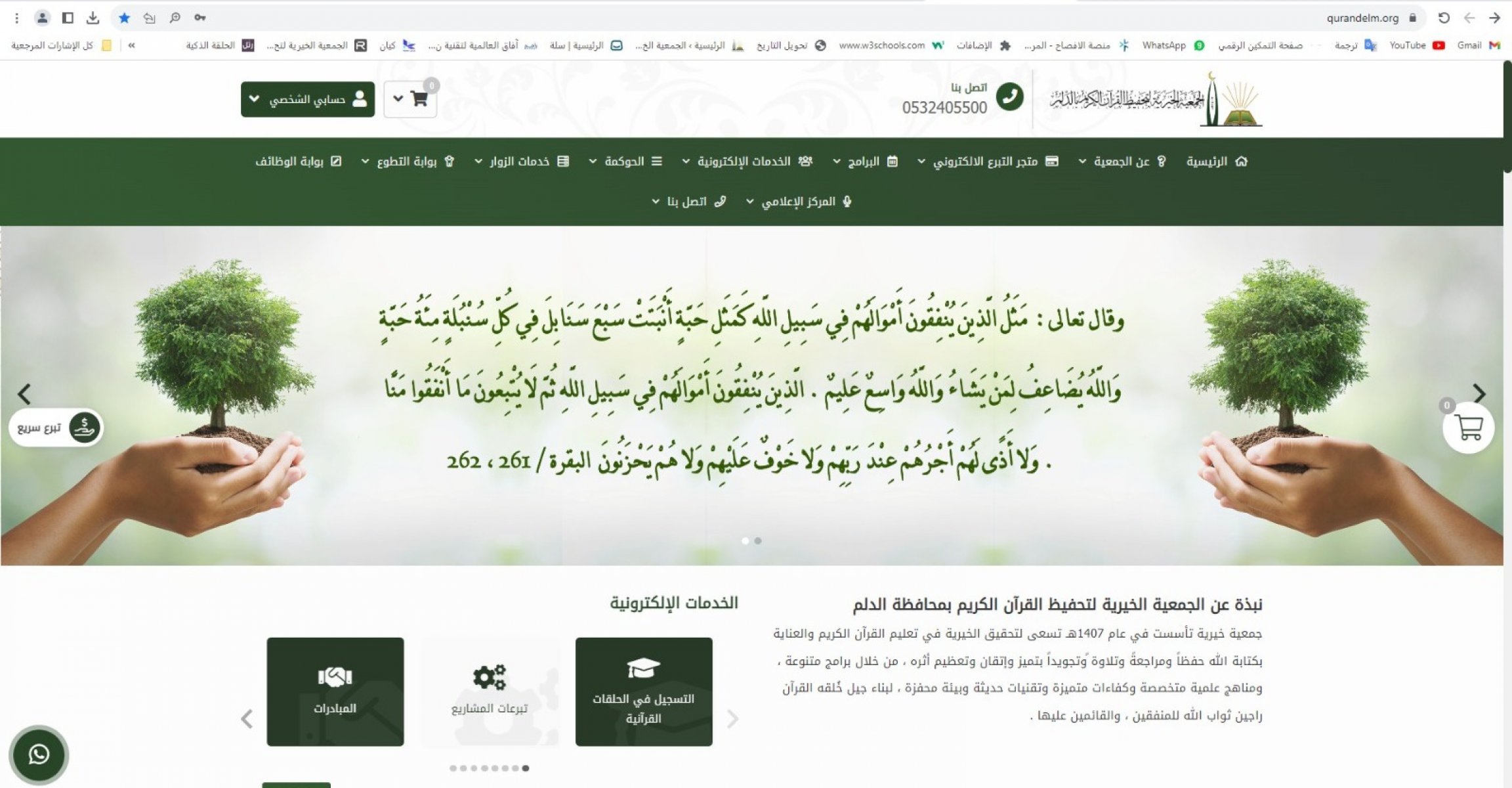Select the active last carousel dot
The width and height of the screenshot is (1512, 788).
pos(526,768)
